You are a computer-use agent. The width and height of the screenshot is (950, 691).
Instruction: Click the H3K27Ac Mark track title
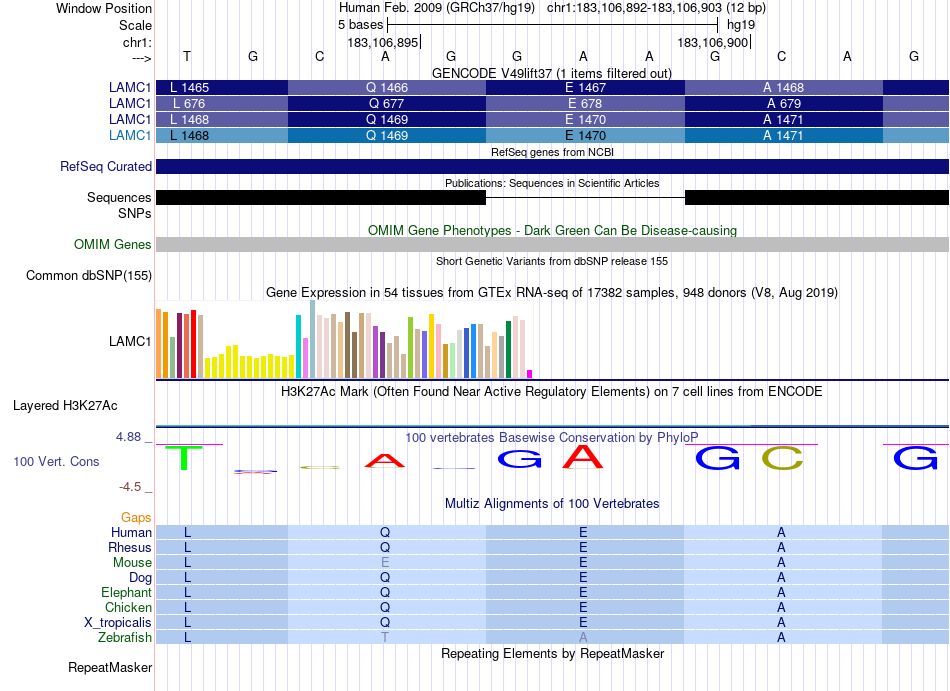pos(552,391)
